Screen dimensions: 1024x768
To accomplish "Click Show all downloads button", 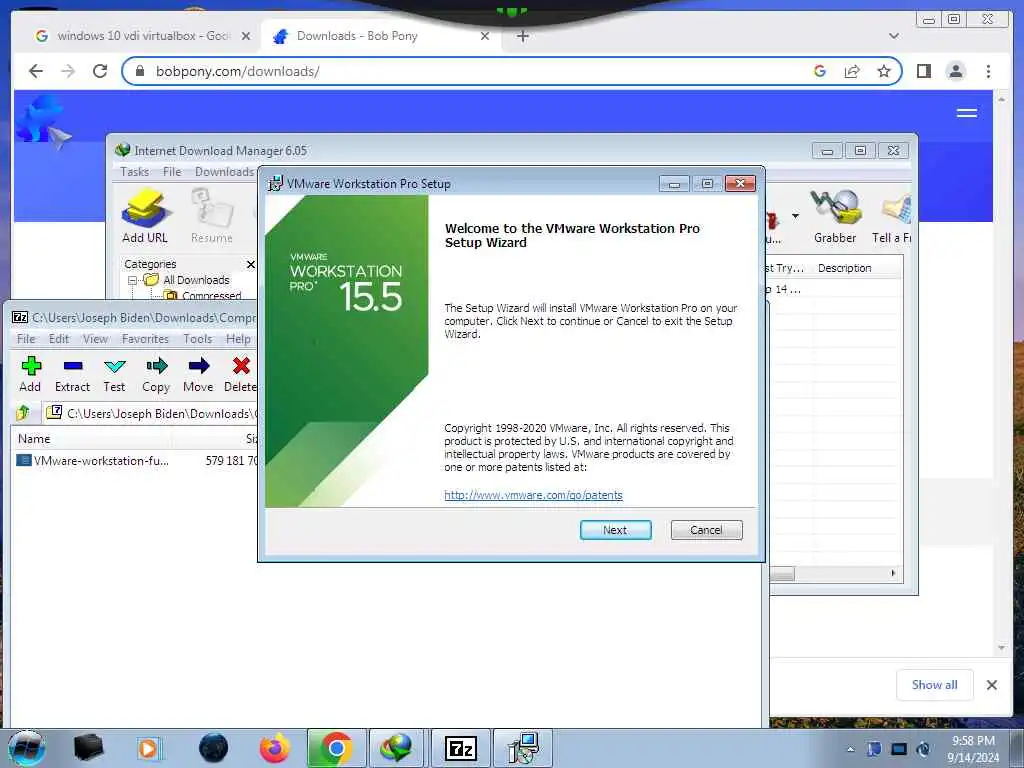I will point(935,684).
